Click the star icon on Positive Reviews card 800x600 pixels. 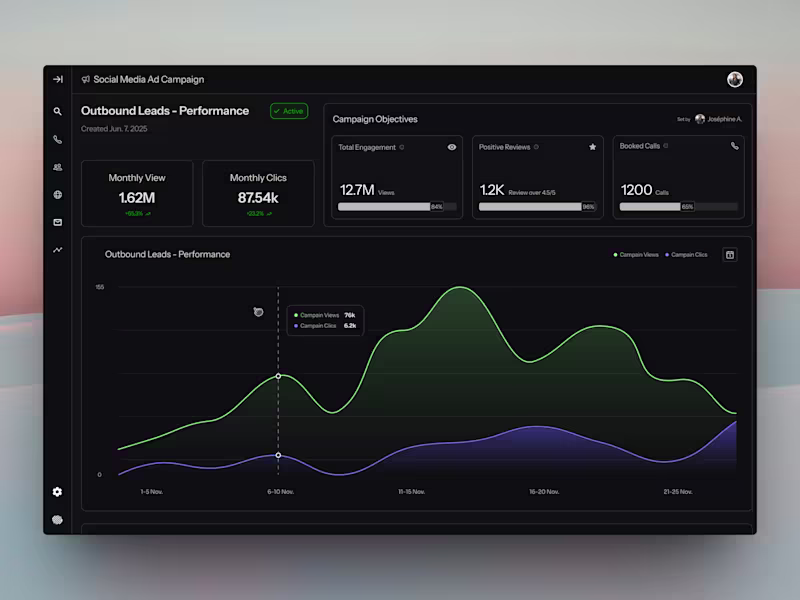coord(593,147)
